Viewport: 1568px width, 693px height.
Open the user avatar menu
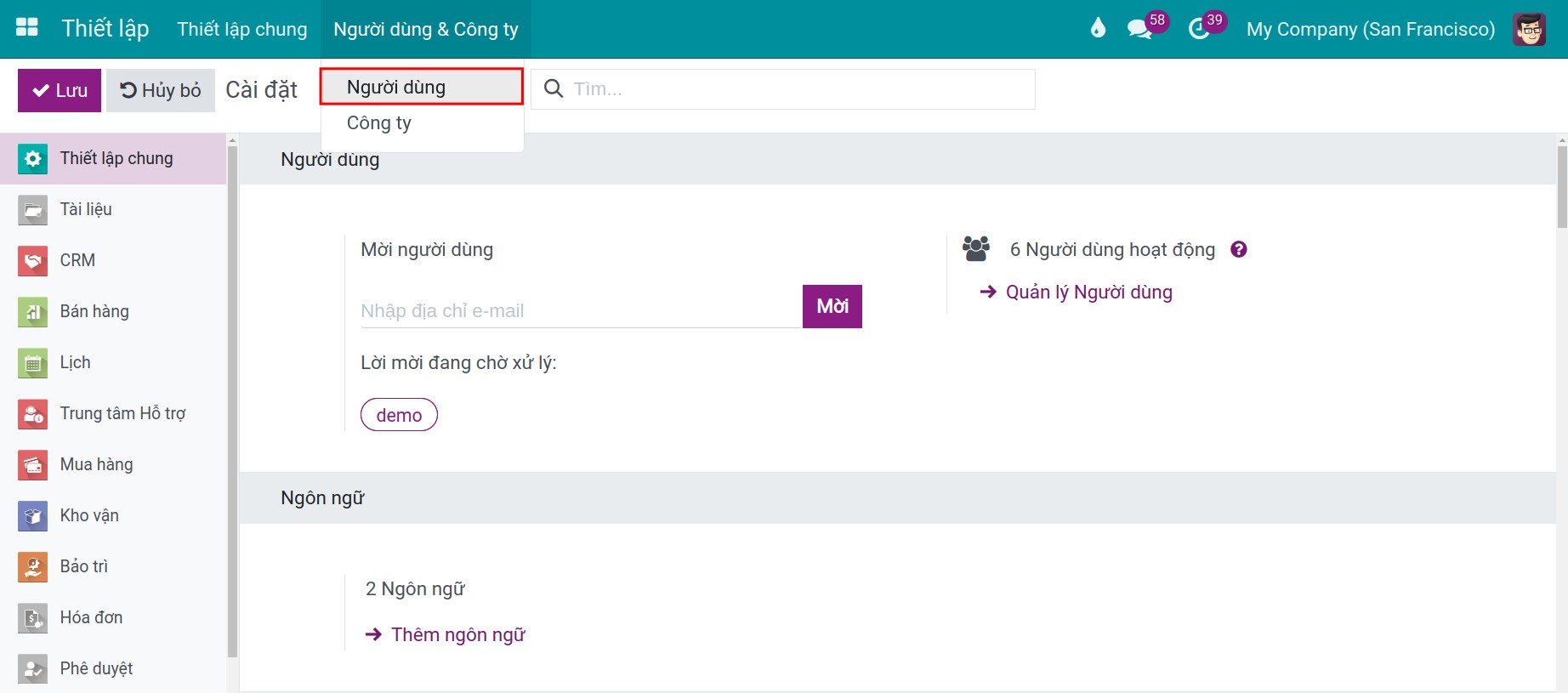pyautogui.click(x=1529, y=29)
